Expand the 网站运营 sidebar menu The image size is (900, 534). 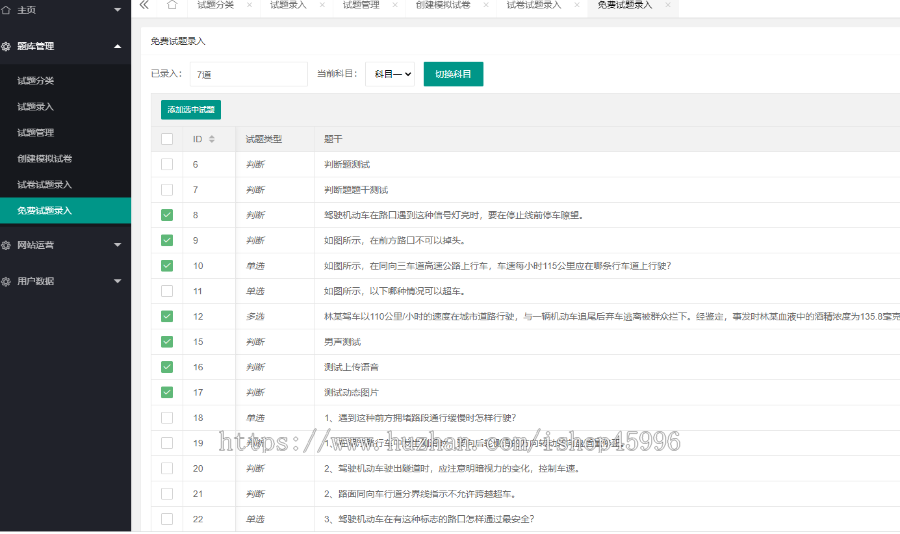pyautogui.click(x=118, y=245)
